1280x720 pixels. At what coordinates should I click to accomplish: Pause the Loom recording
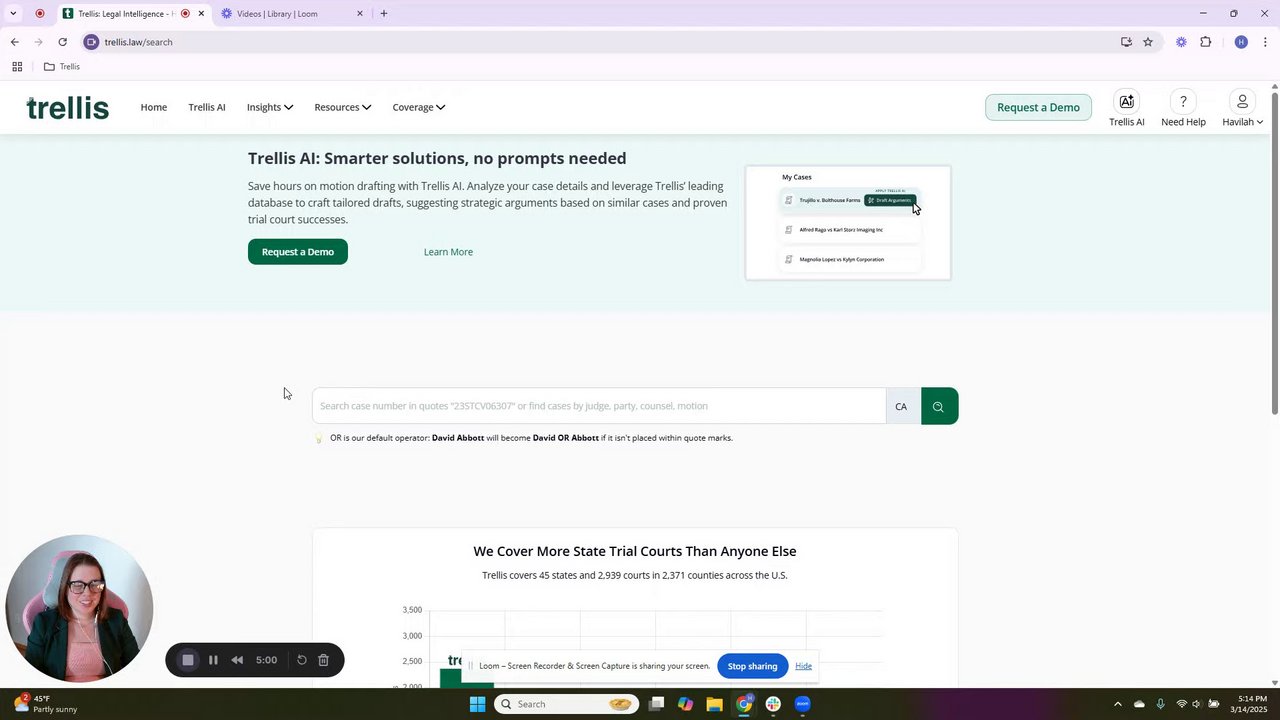tap(213, 660)
